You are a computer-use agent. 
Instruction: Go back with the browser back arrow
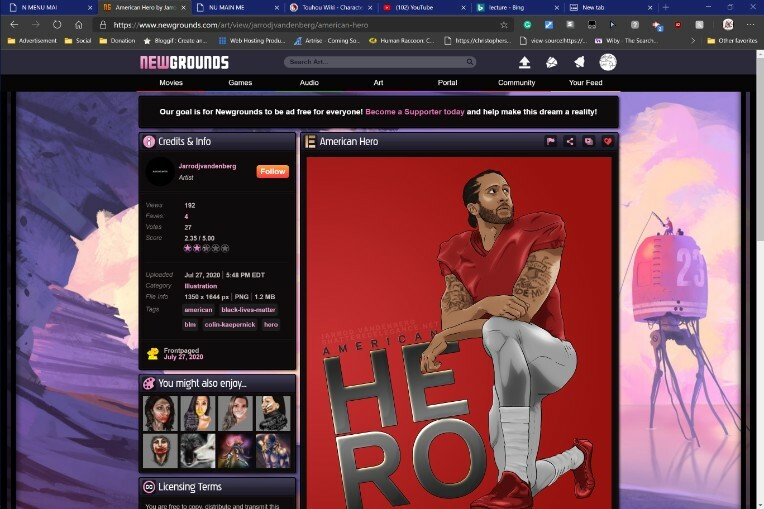pos(14,25)
